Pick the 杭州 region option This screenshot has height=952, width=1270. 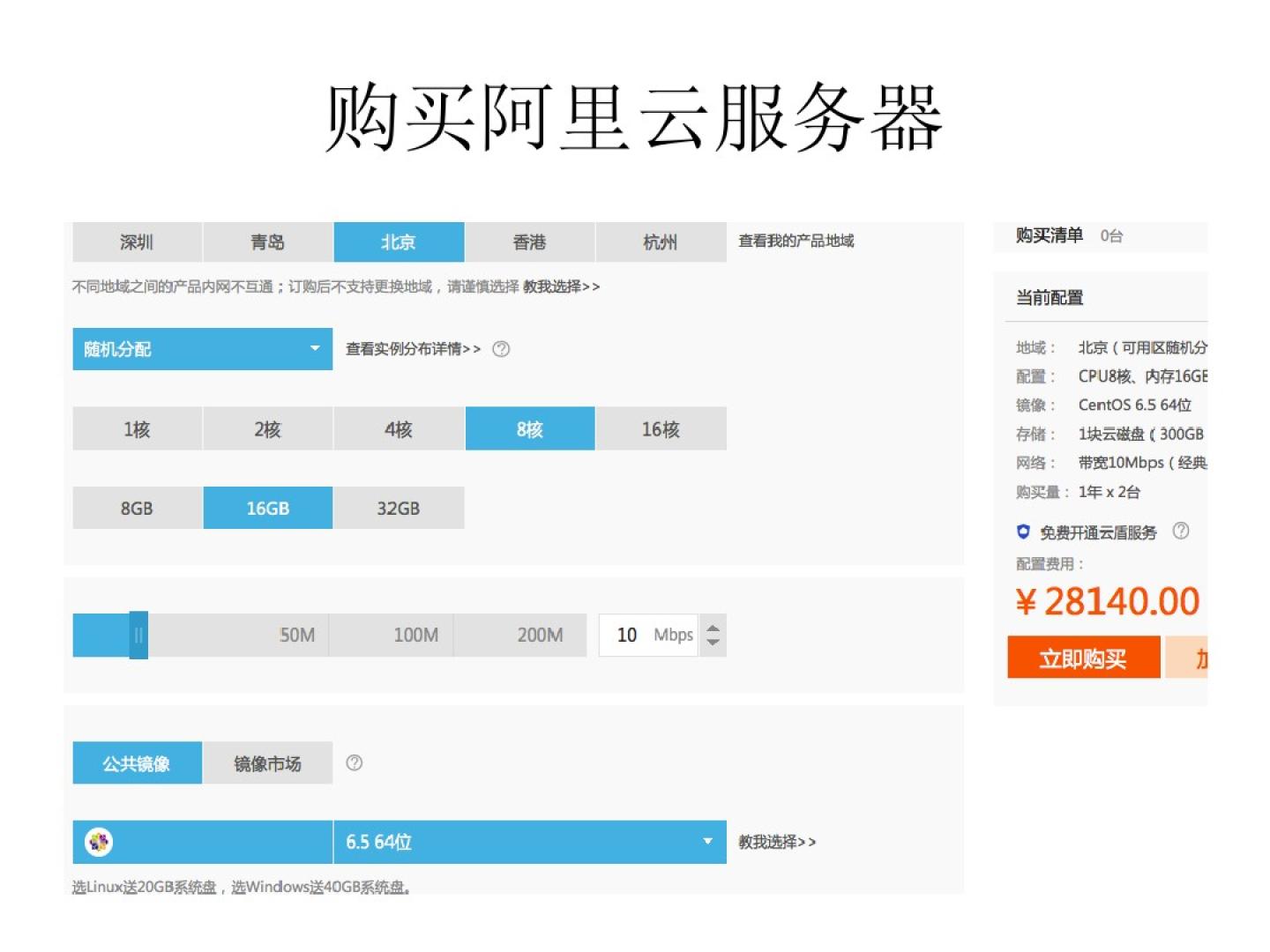(x=661, y=242)
